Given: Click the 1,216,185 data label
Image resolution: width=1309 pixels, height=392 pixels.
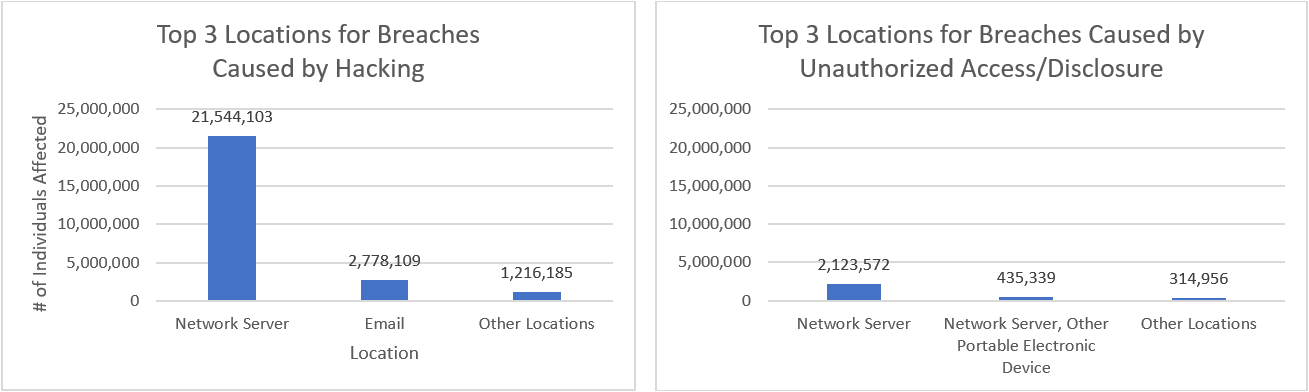Looking at the screenshot, I should click(x=537, y=272).
